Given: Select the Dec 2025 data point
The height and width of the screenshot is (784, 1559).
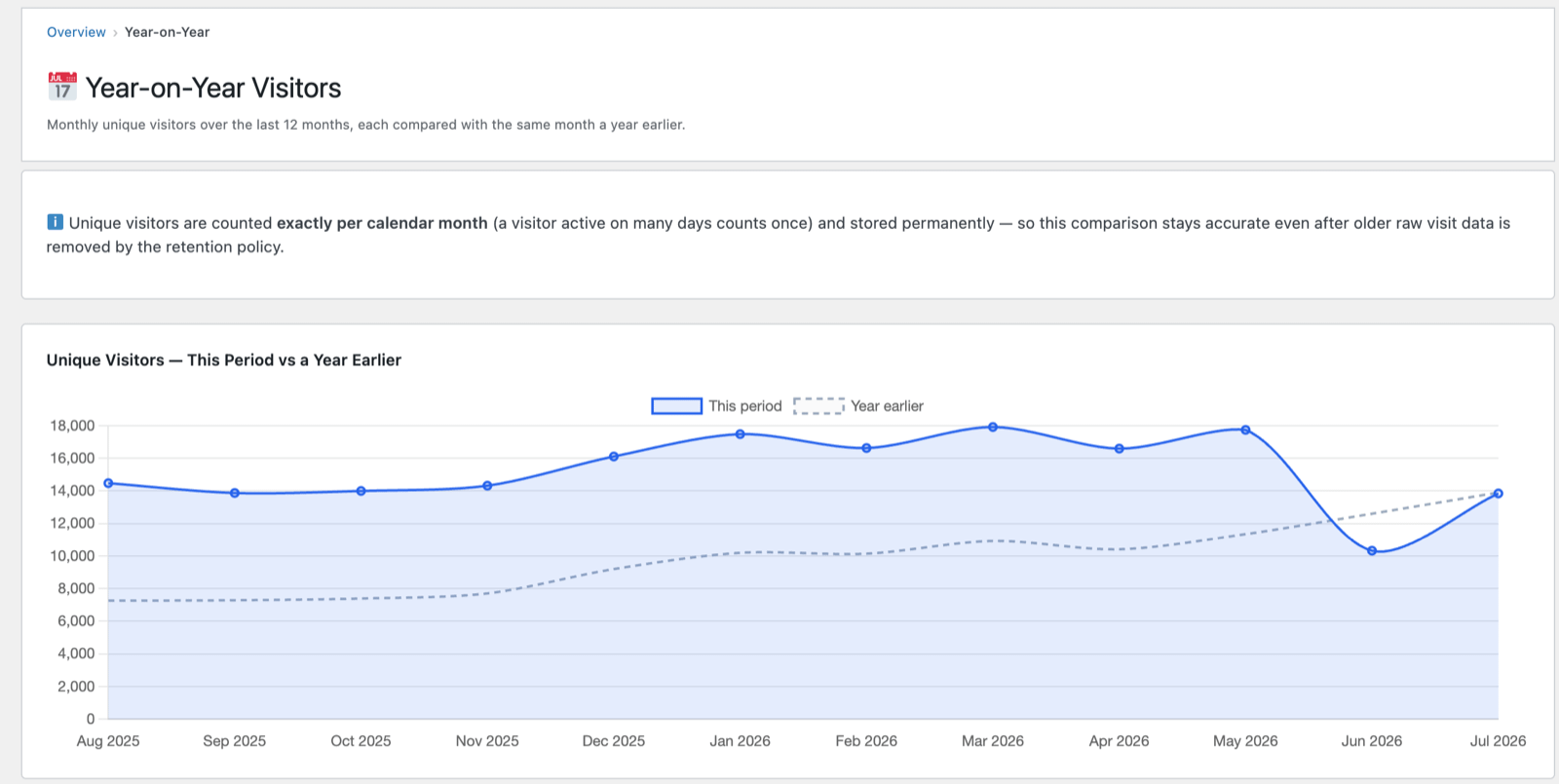Looking at the screenshot, I should click(x=614, y=456).
